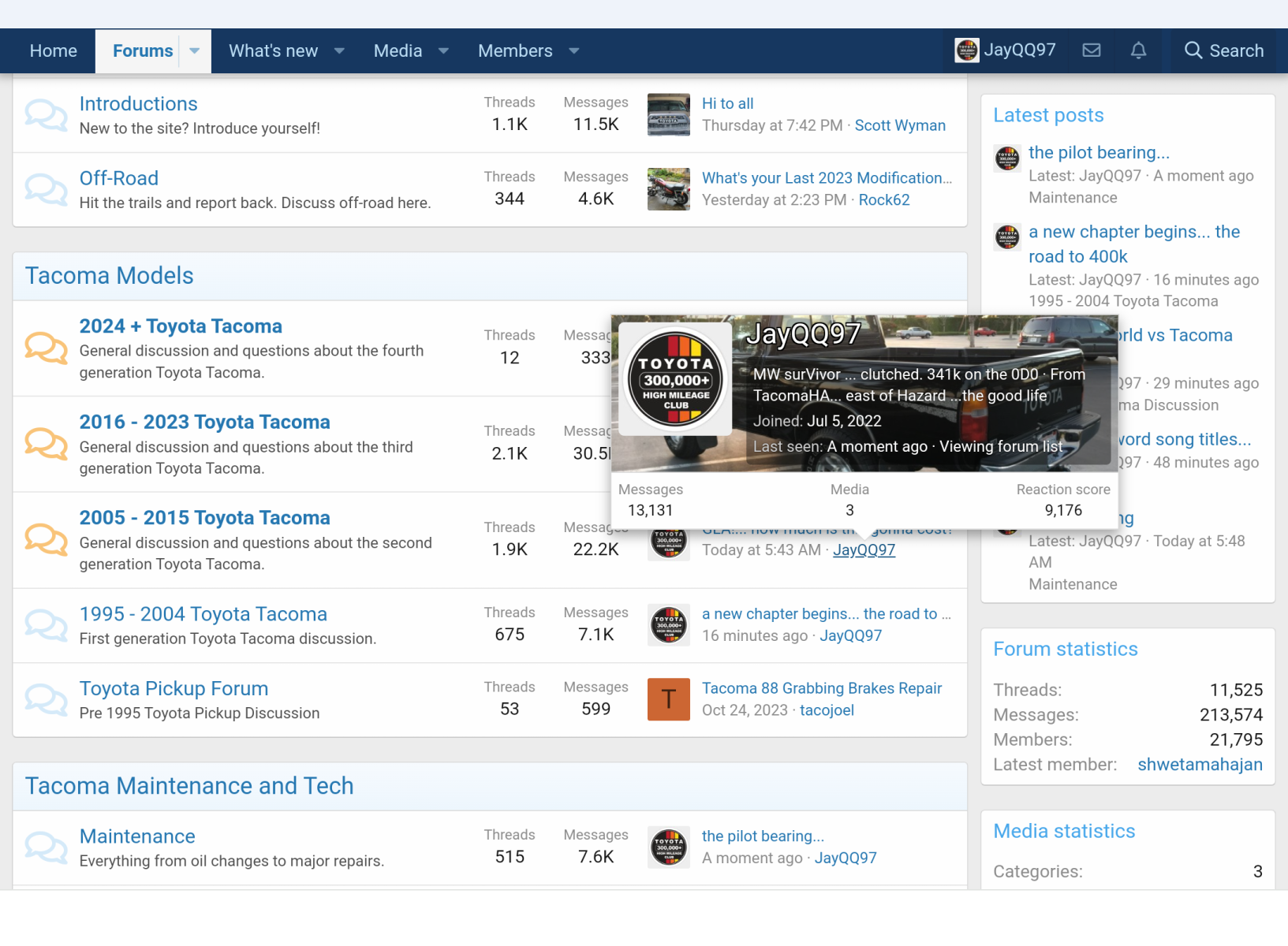Screen dimensions: 1288x946
Task: Click JayQQ97 link under Today at 5:43 AM
Action: [x=864, y=550]
